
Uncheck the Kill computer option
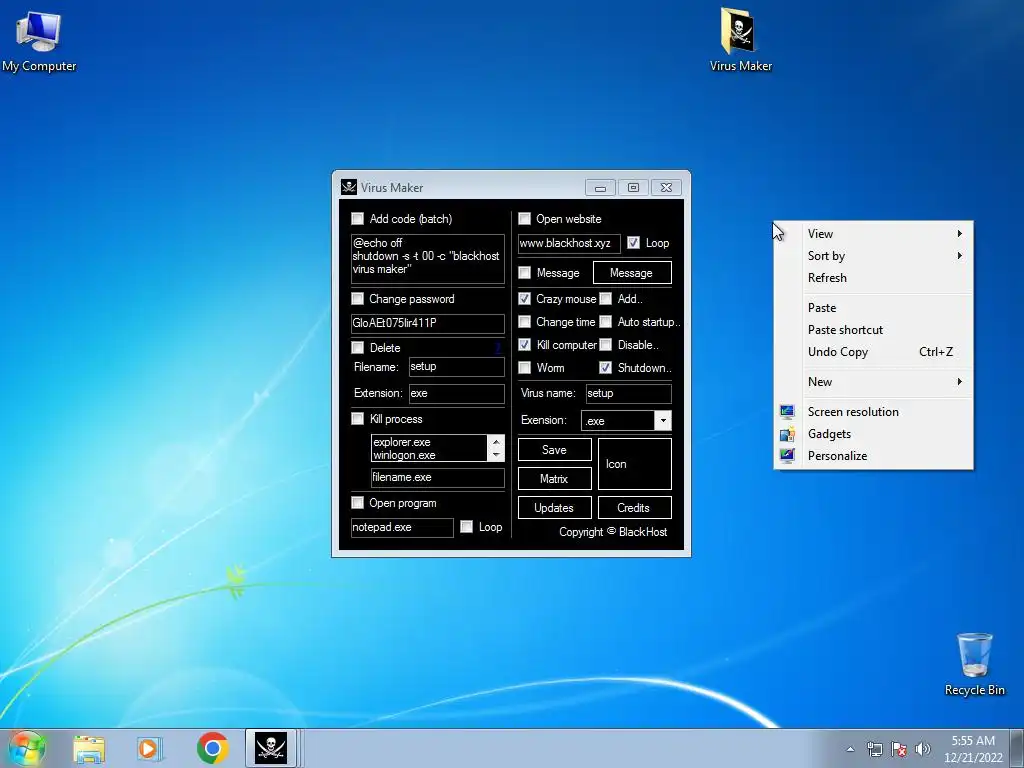point(524,344)
